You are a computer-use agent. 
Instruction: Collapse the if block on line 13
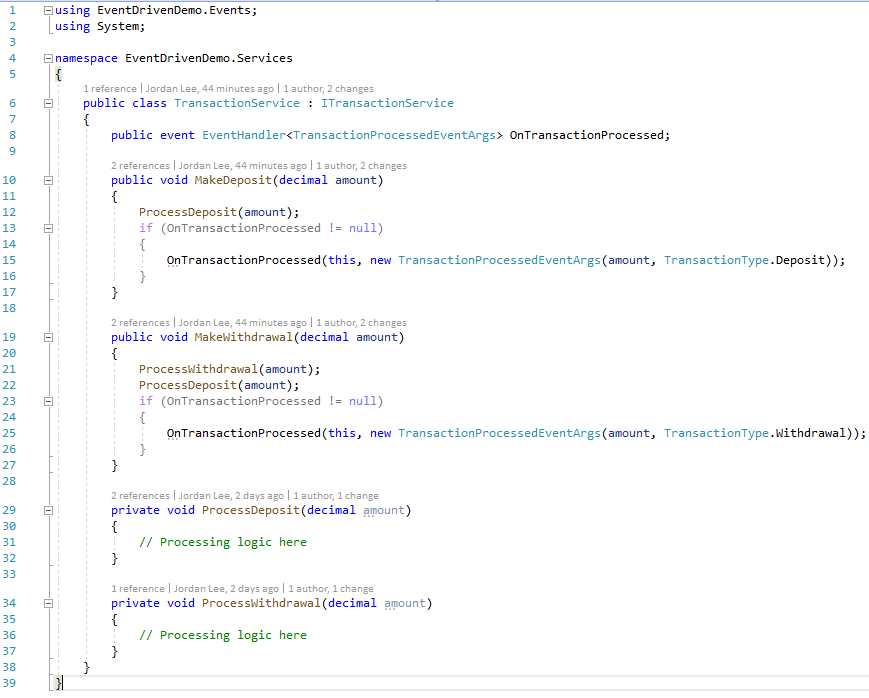point(48,228)
